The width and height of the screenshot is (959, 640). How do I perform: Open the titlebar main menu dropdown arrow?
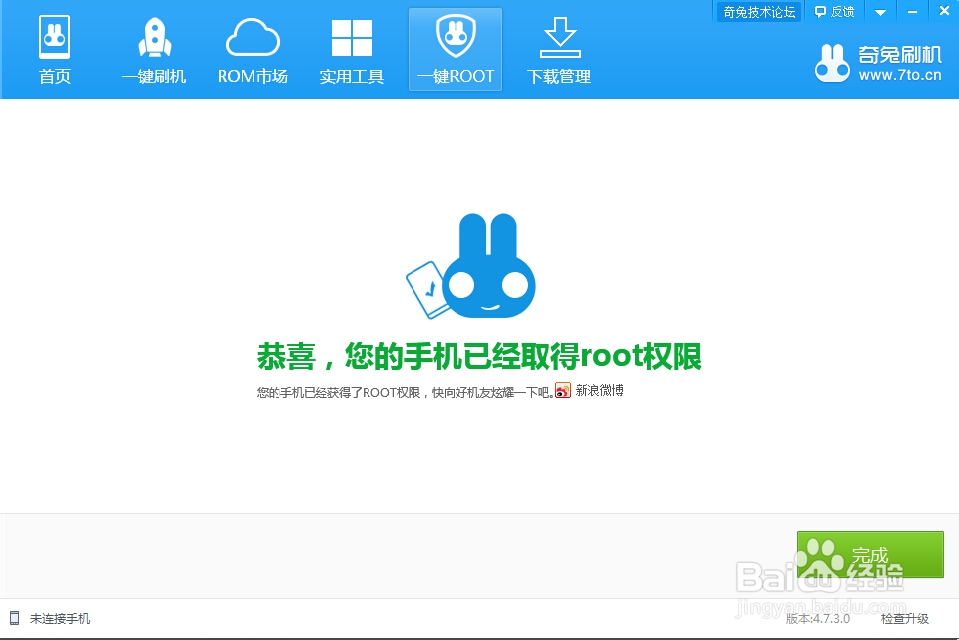click(879, 11)
